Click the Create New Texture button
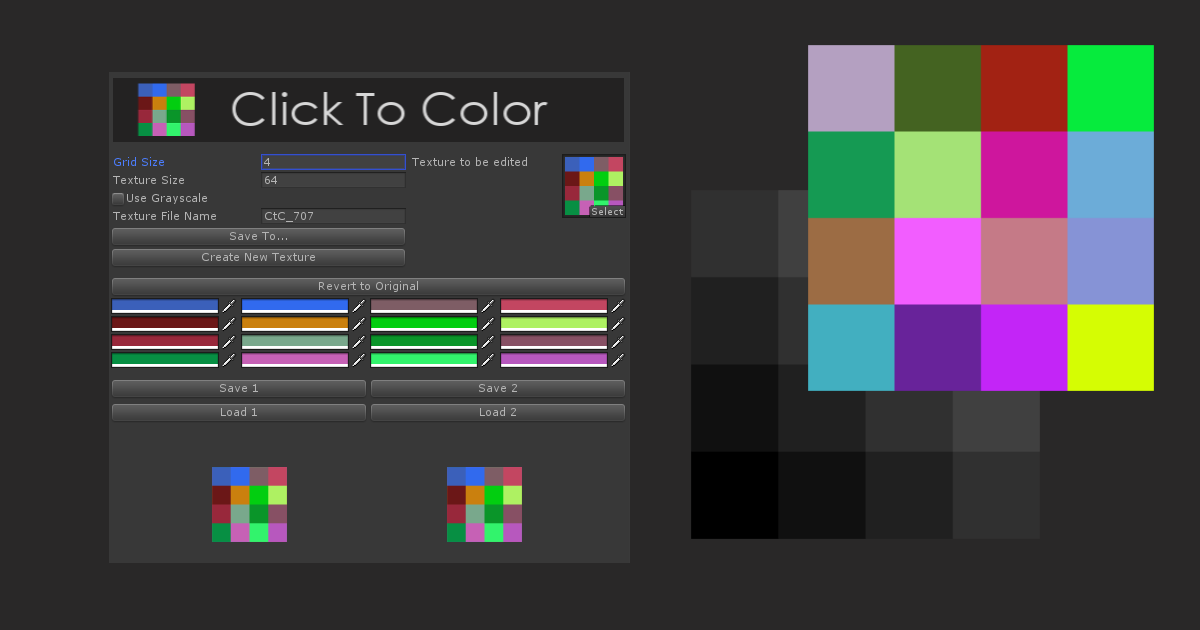Screen dimensions: 1200x630 point(258,257)
